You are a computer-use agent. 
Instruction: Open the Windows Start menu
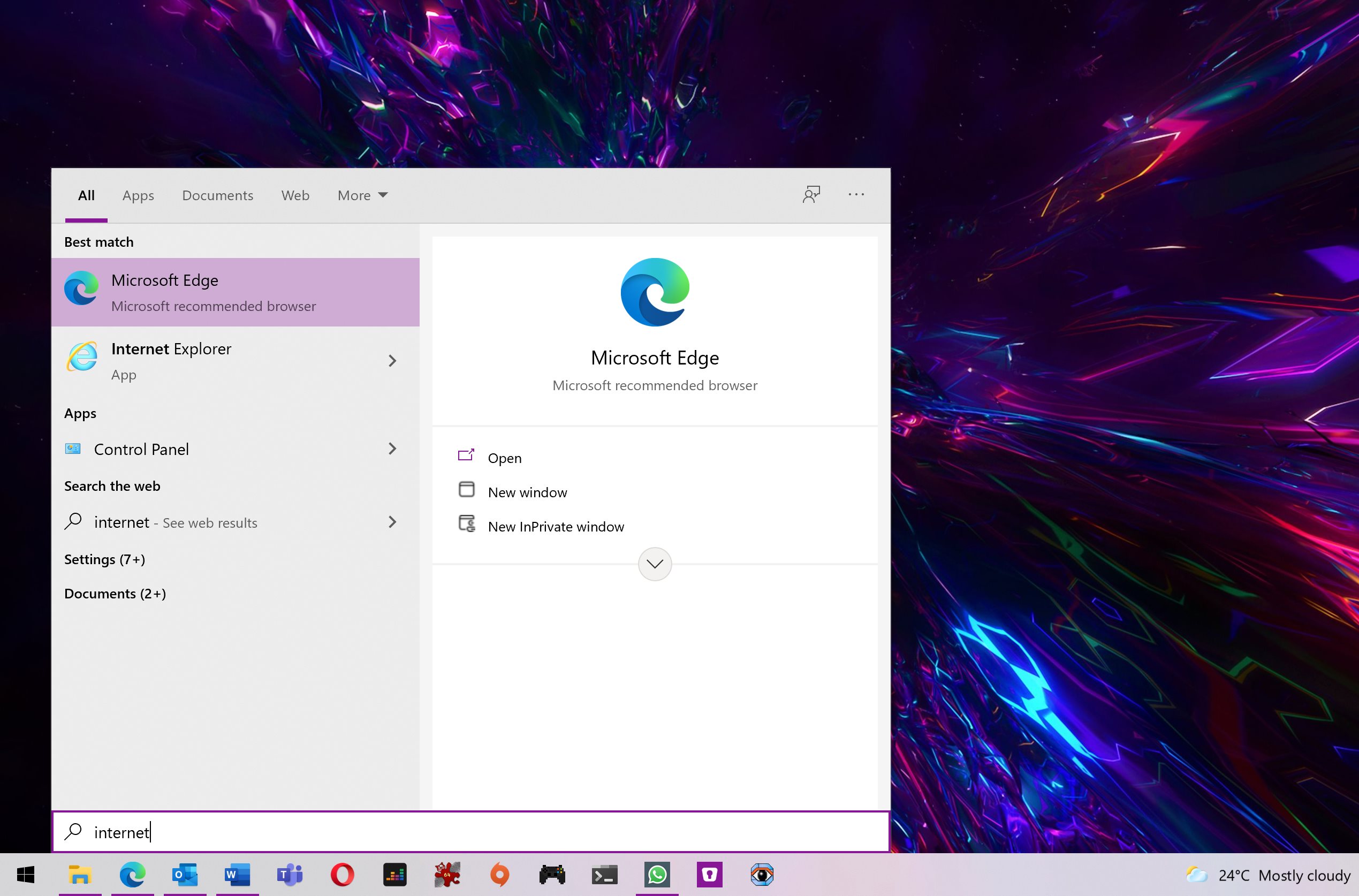[26, 874]
